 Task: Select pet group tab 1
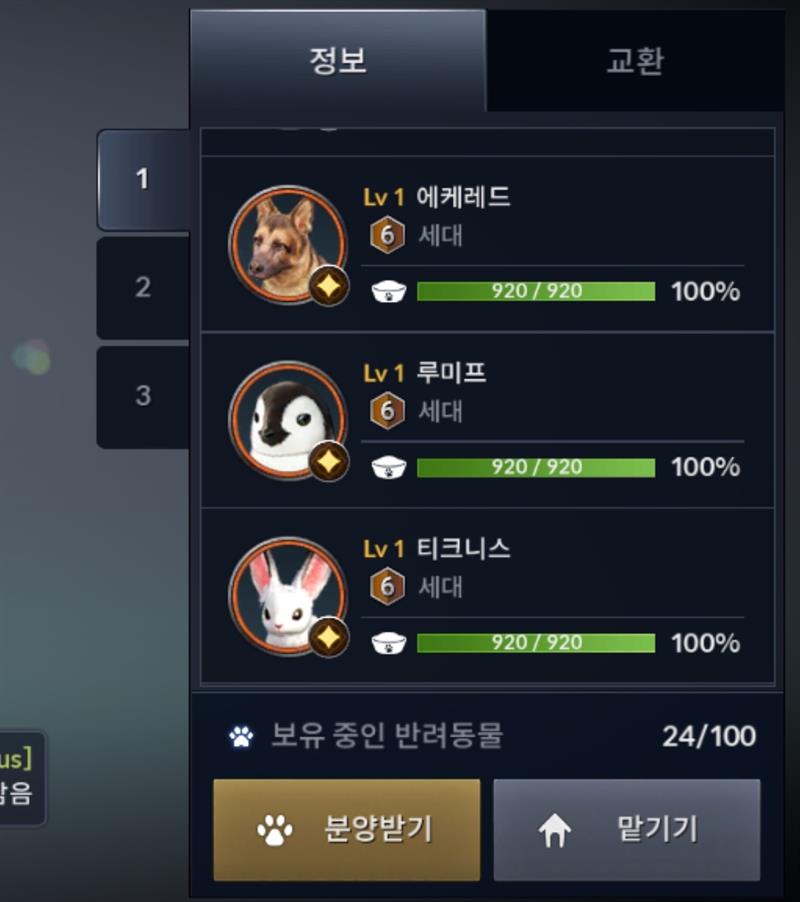[x=143, y=179]
